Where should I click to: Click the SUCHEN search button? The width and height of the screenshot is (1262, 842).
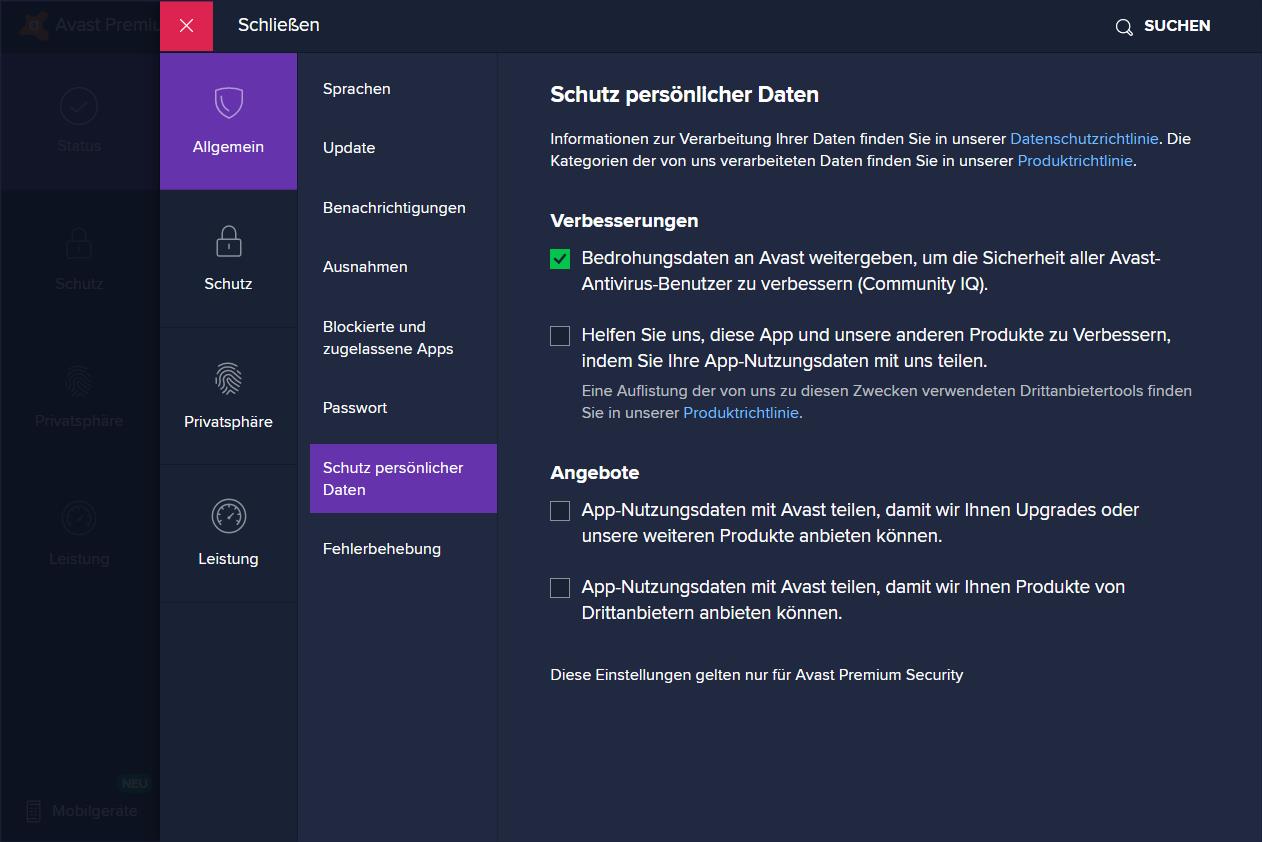(x=1176, y=26)
